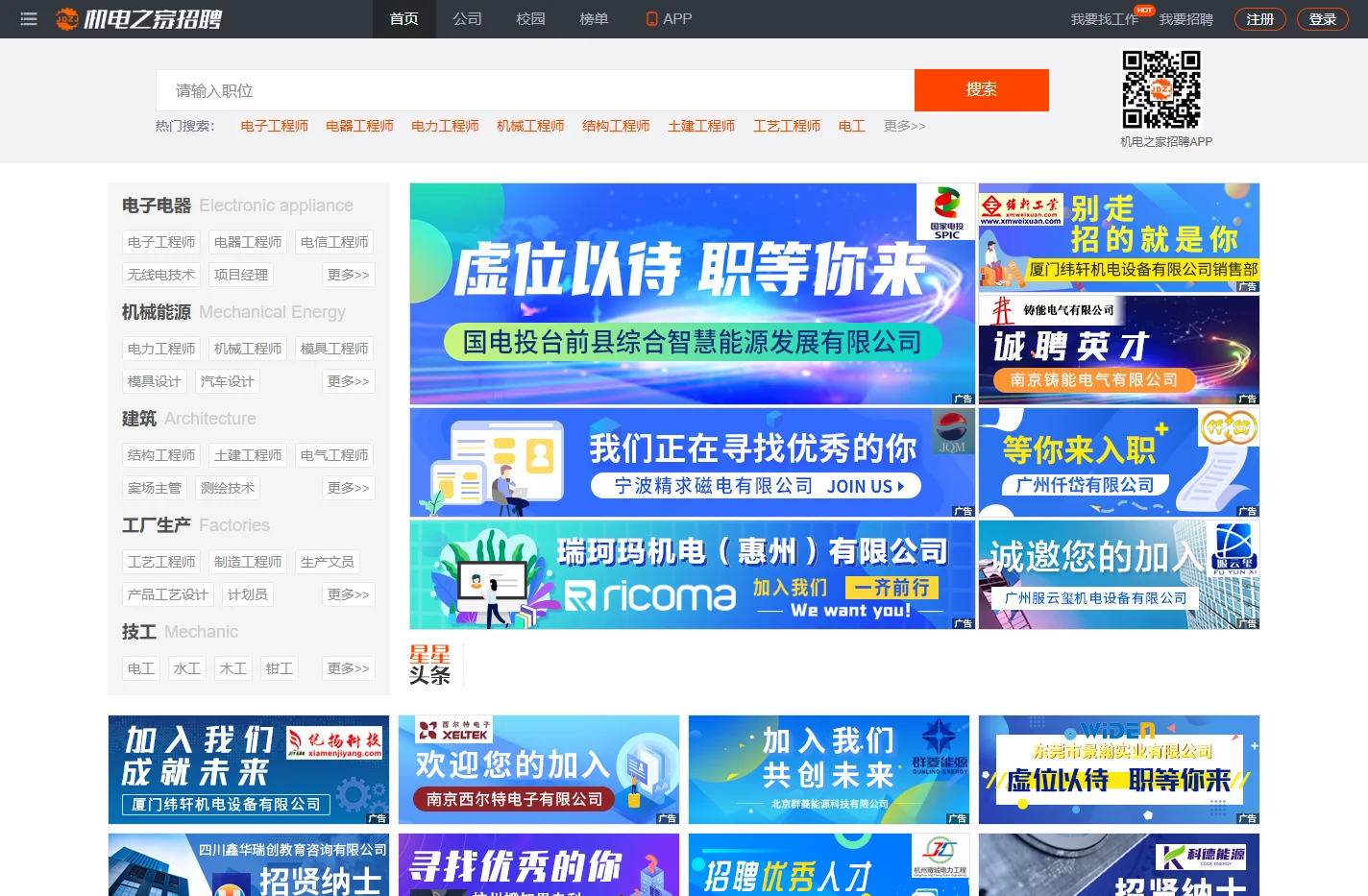Select 产品工艺设计 category tag
1368x896 pixels.
click(168, 594)
